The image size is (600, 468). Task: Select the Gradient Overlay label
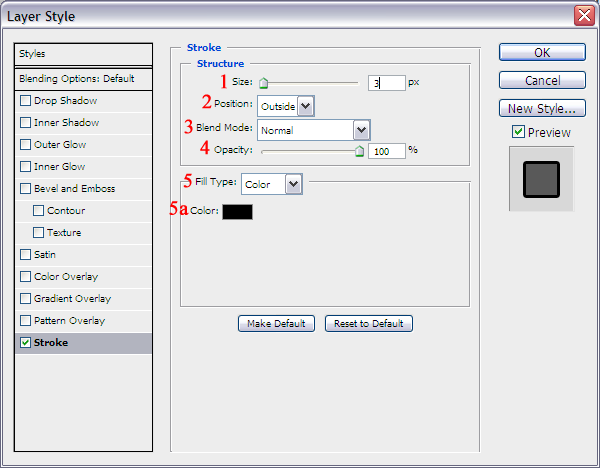tap(73, 298)
